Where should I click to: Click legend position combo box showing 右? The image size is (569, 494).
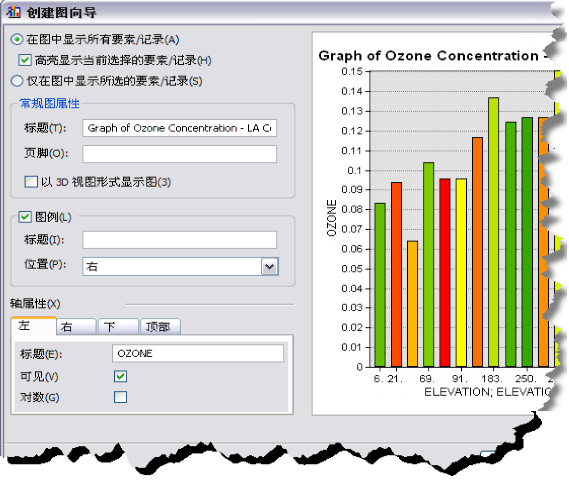pos(180,266)
